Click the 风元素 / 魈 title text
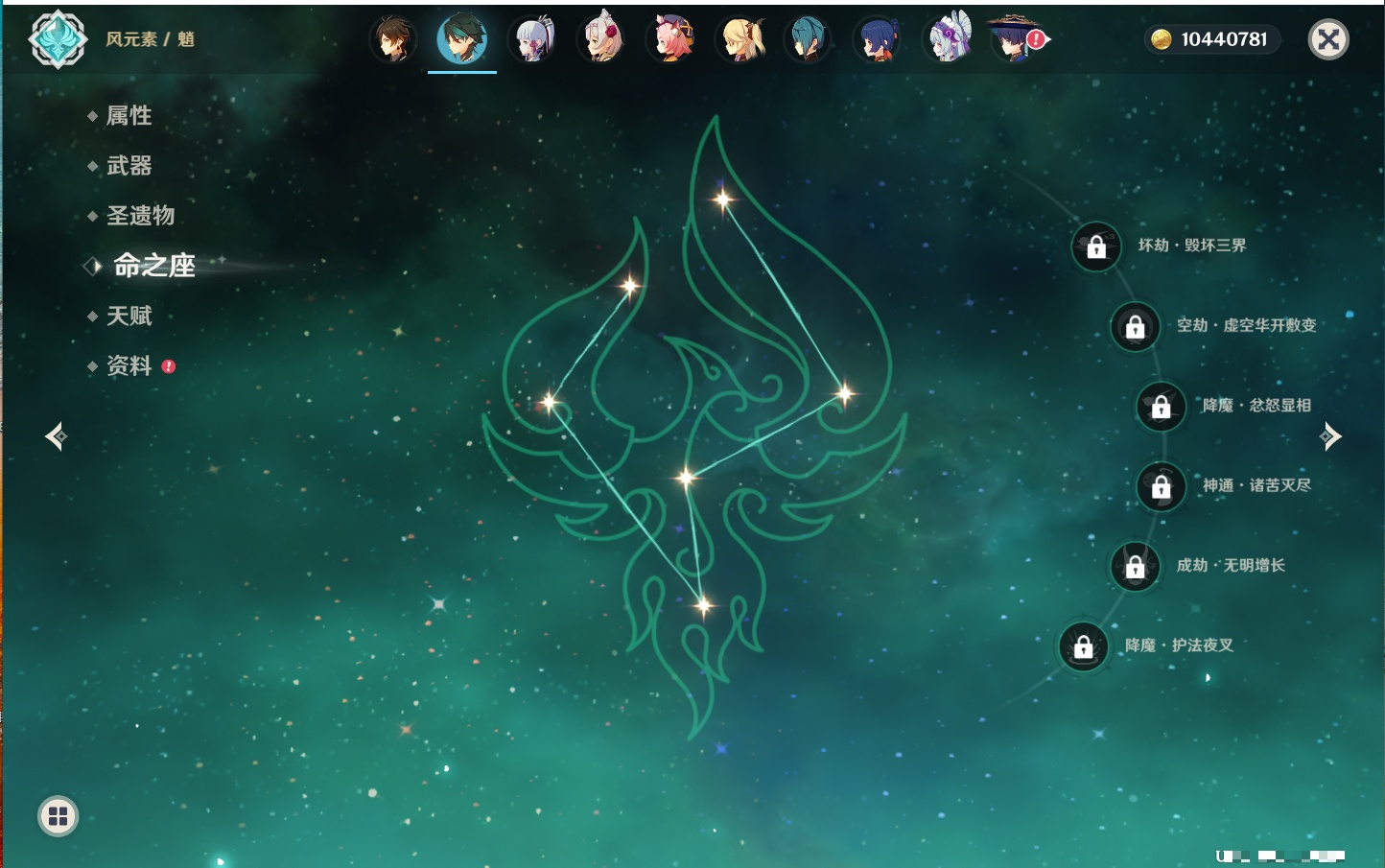This screenshot has height=868, width=1385. pos(150,39)
